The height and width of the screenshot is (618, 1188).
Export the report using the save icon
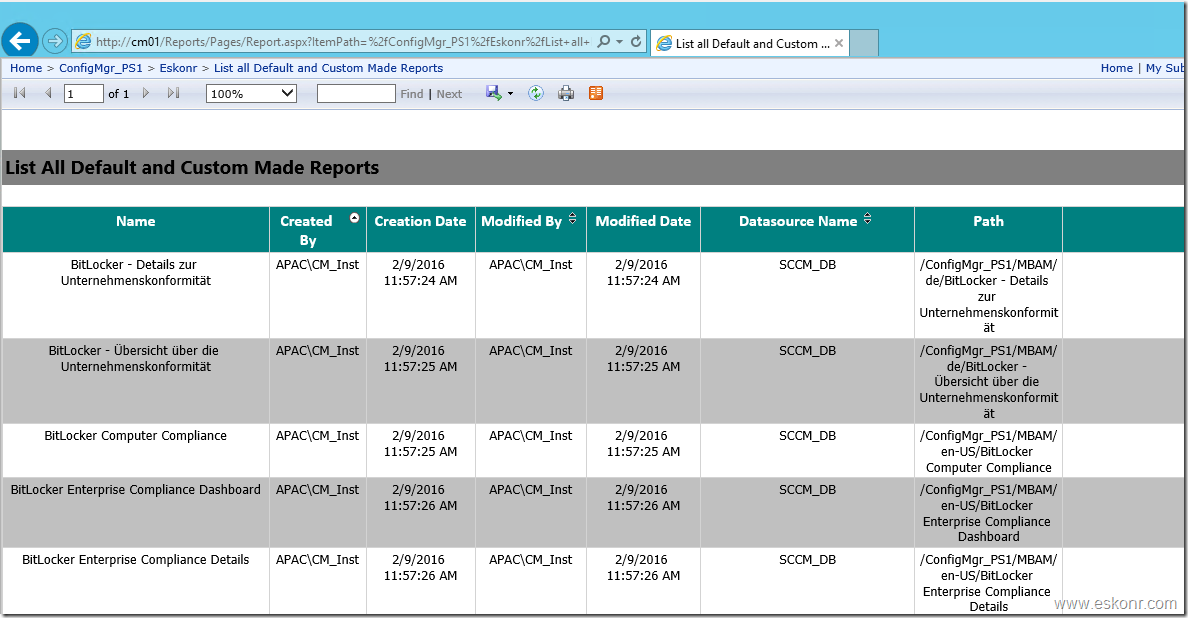(493, 93)
